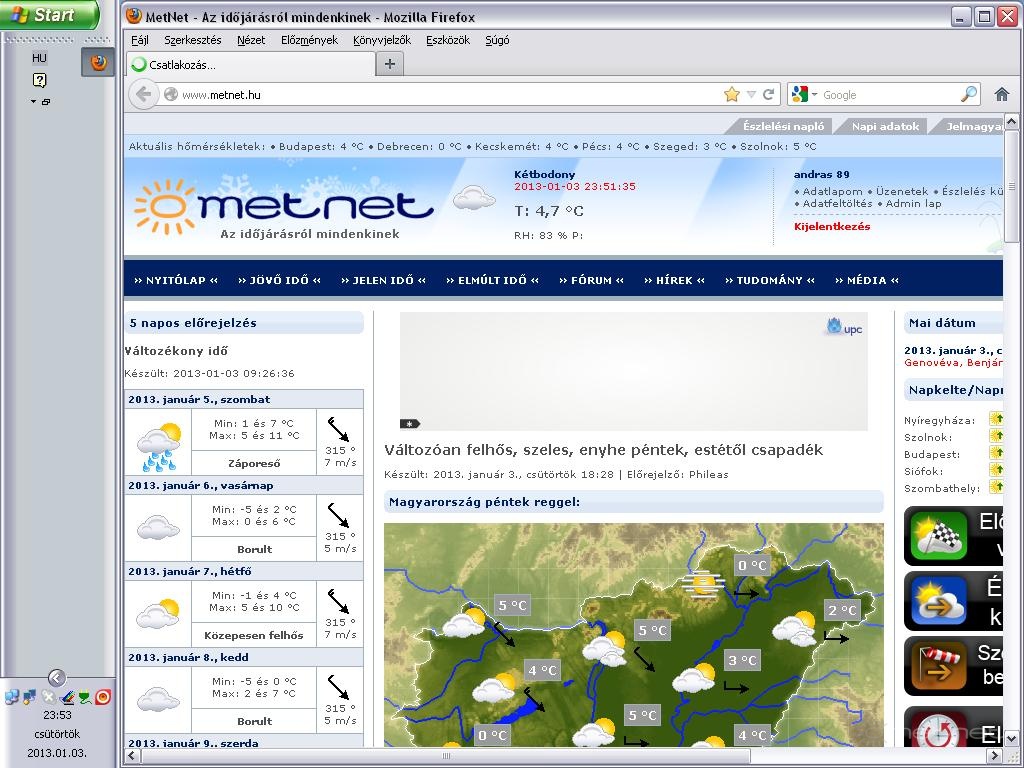The width and height of the screenshot is (1024, 768).
Task: Expand hidden tray icons with the chevron
Action: 56,678
